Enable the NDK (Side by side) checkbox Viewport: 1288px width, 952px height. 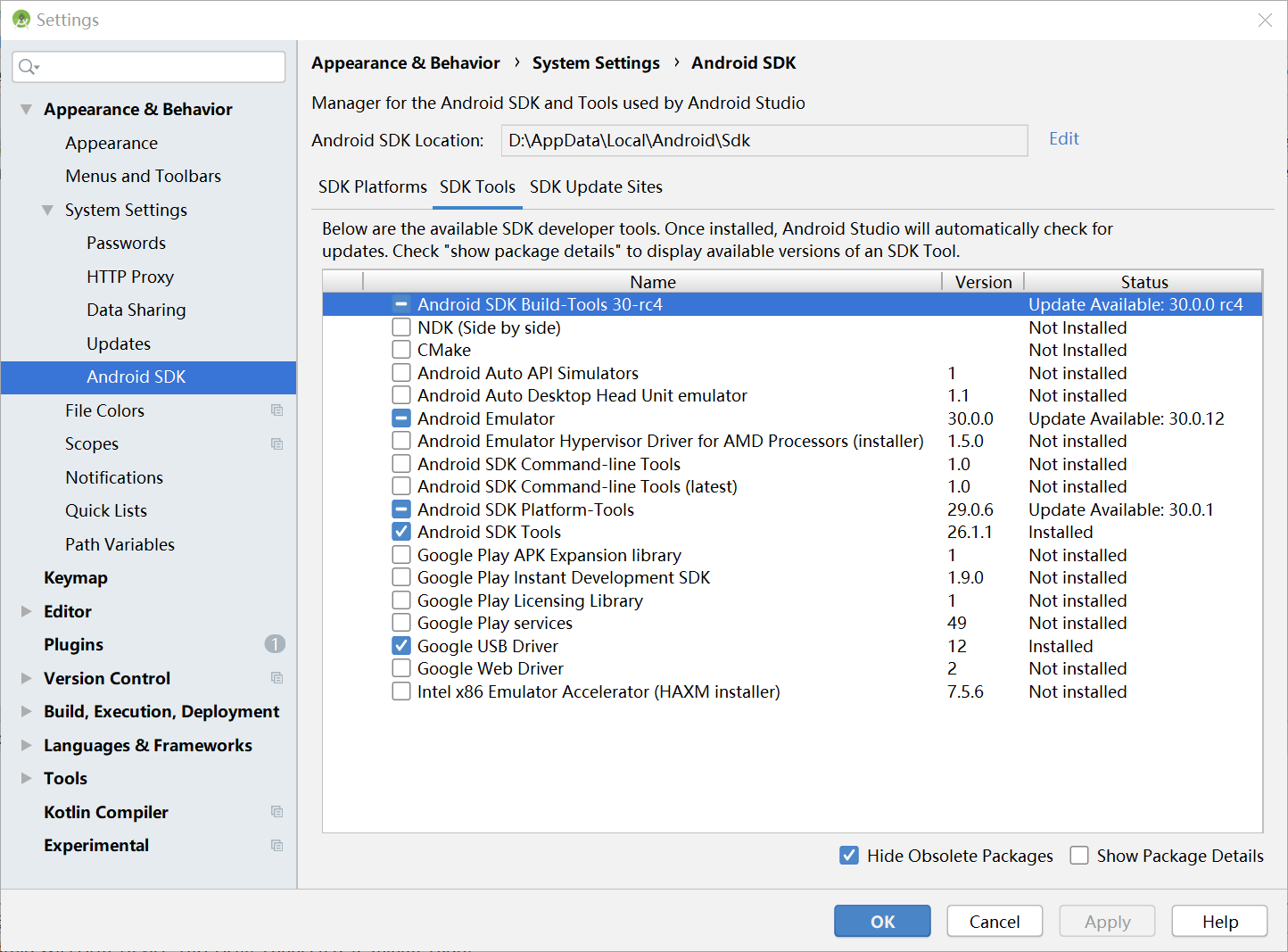pos(401,327)
